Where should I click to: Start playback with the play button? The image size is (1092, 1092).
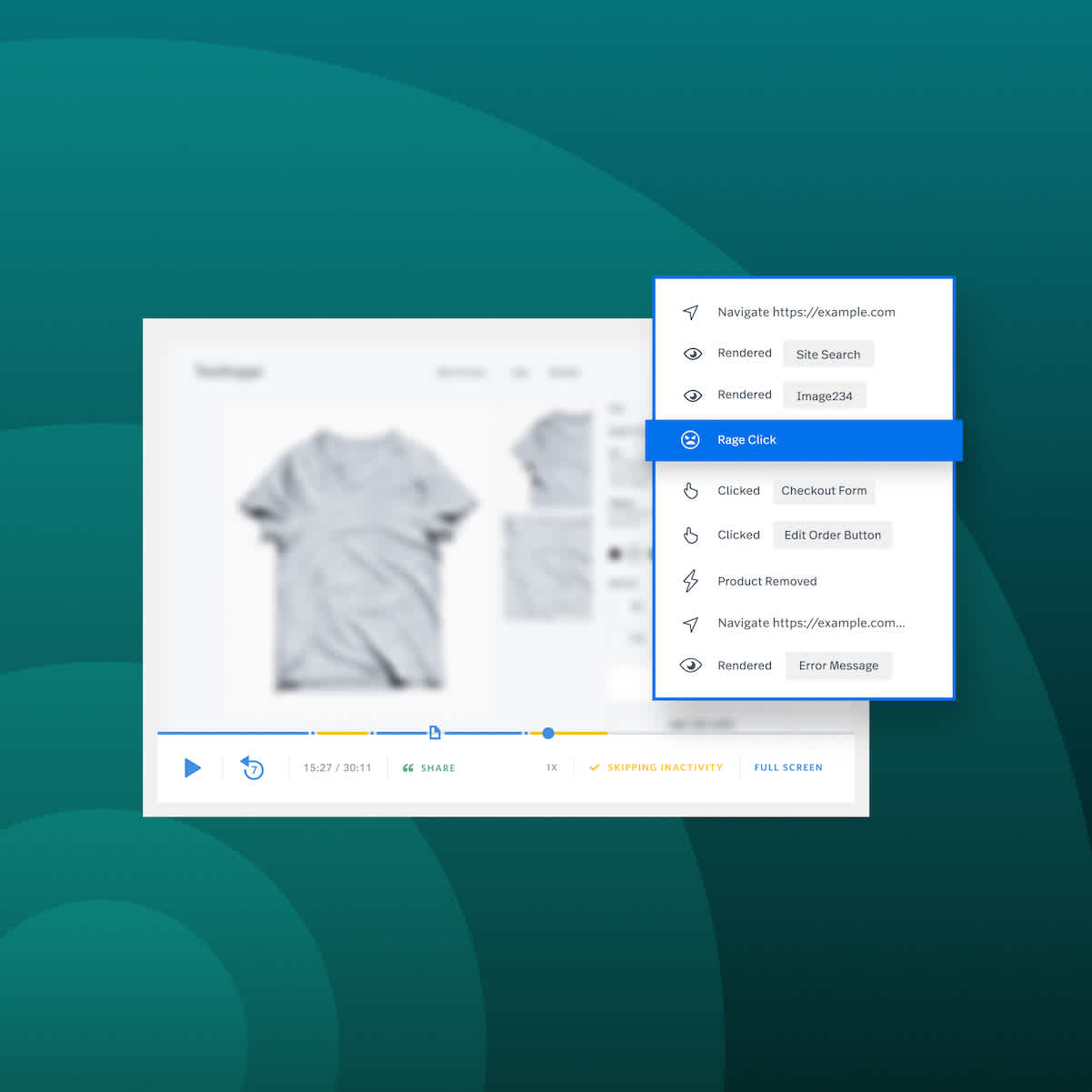192,767
